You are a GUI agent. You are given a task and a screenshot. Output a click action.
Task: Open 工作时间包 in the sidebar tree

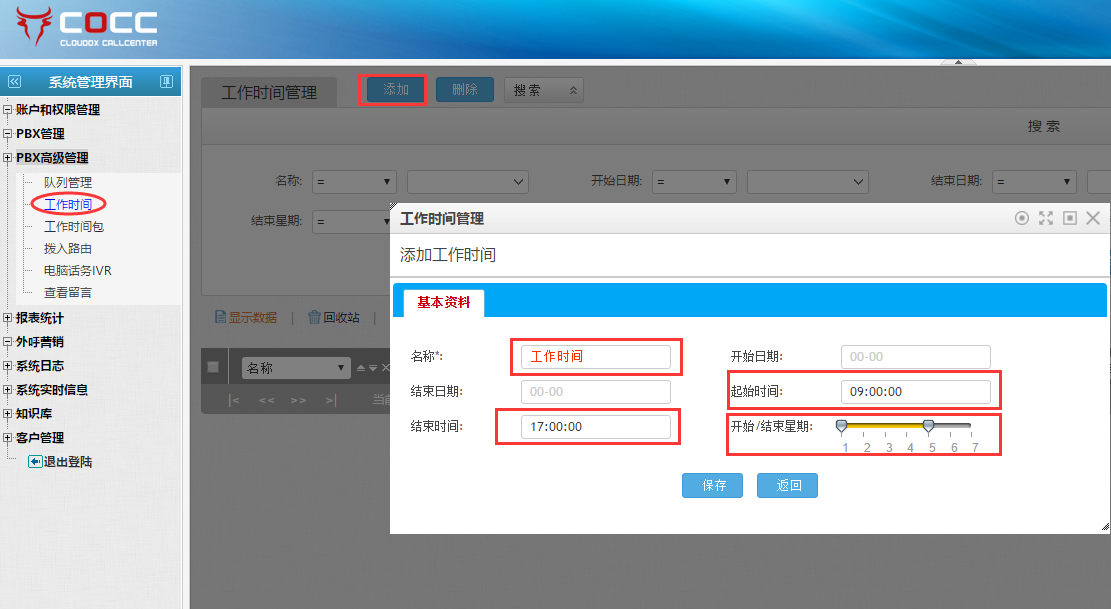point(73,227)
